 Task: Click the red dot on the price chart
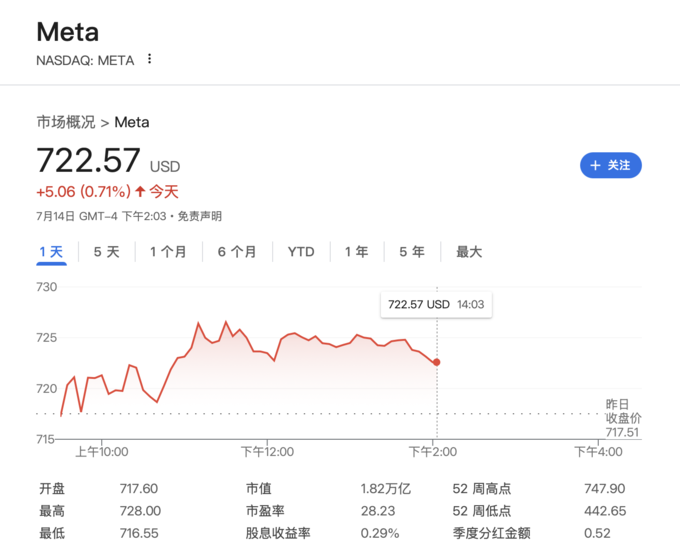tap(436, 362)
